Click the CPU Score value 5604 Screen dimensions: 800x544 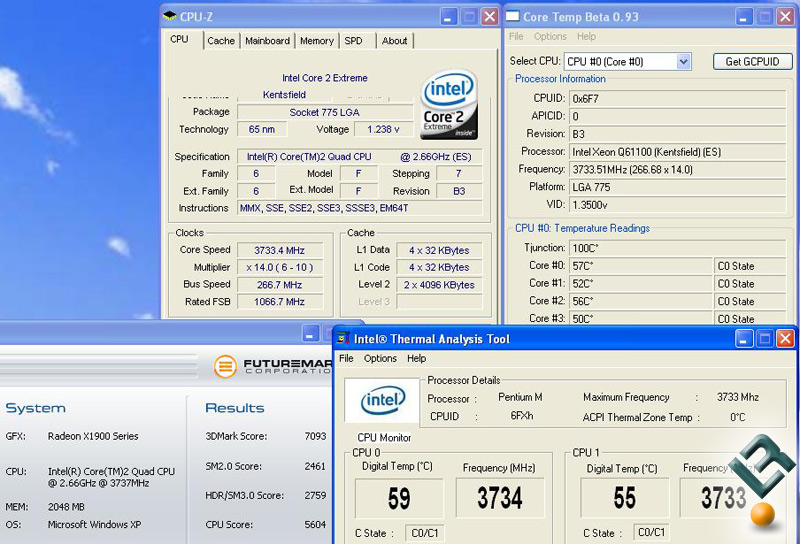pyautogui.click(x=315, y=525)
